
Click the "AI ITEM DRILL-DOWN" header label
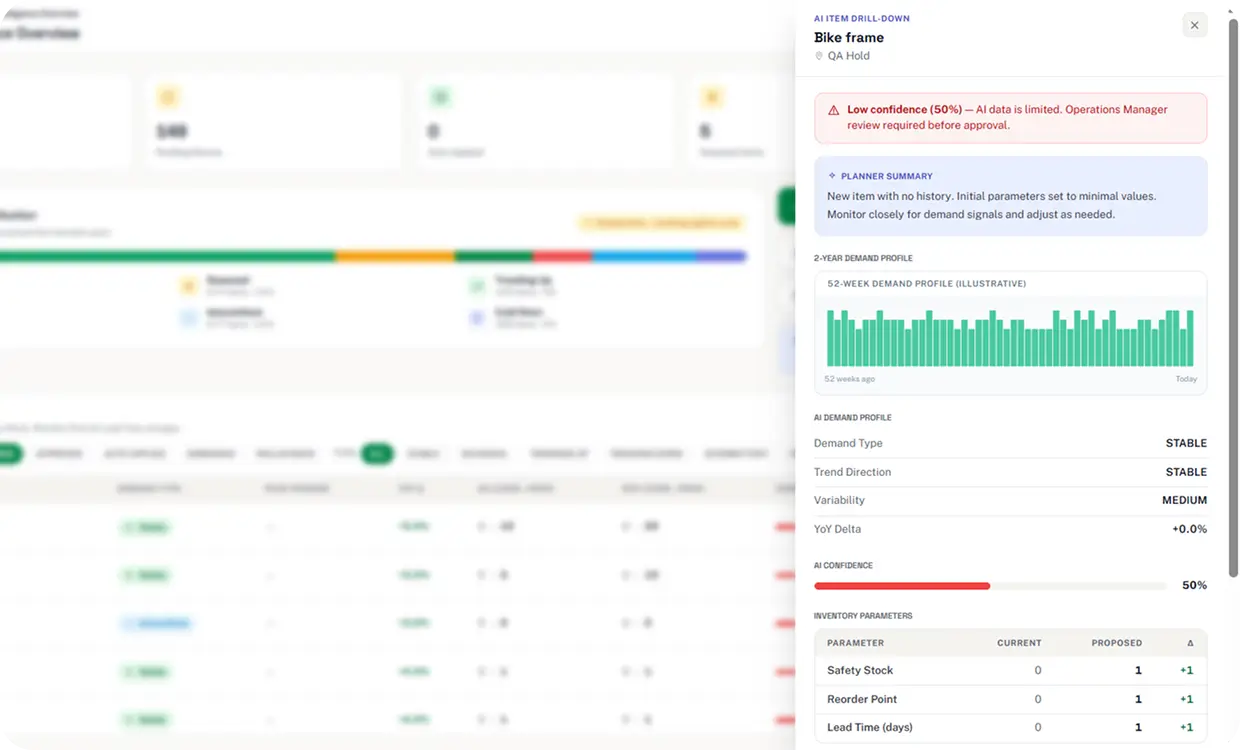click(x=862, y=18)
